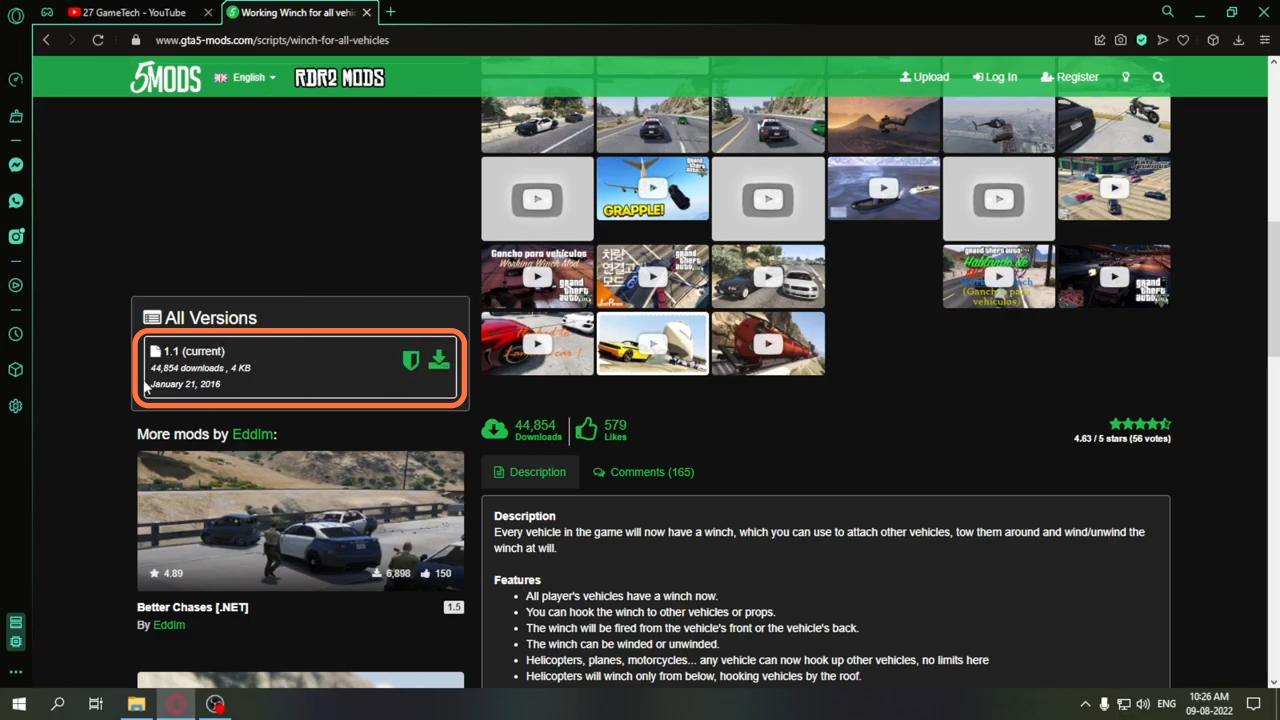Click the tab search magnifier icon
The image size is (1280, 720).
1168,12
